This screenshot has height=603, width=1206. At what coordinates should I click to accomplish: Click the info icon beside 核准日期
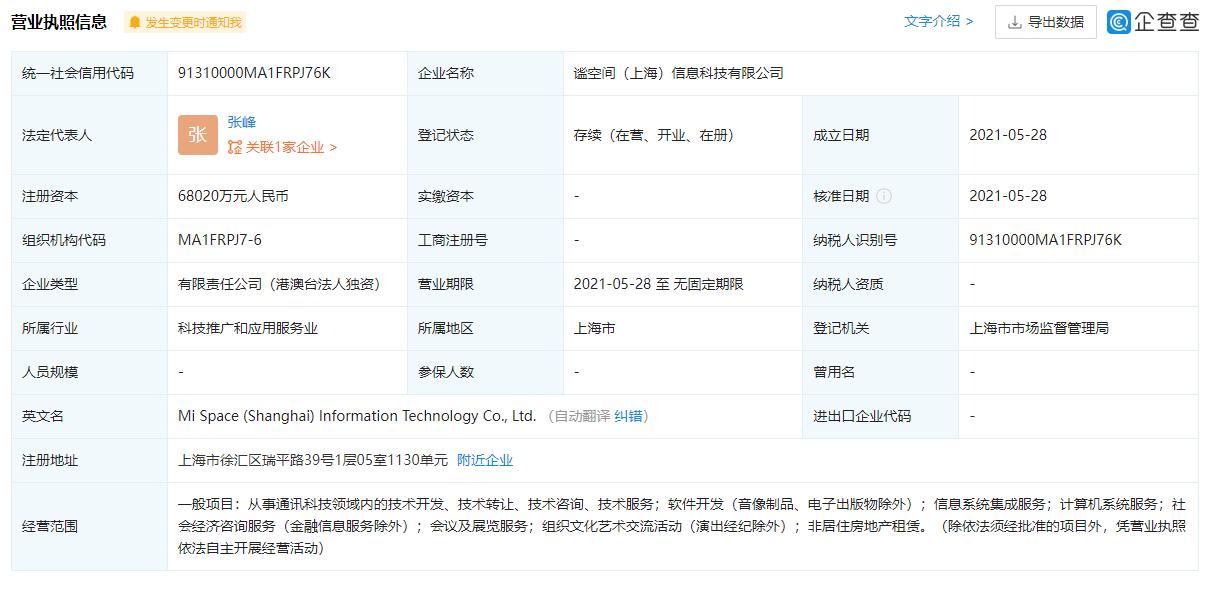884,196
